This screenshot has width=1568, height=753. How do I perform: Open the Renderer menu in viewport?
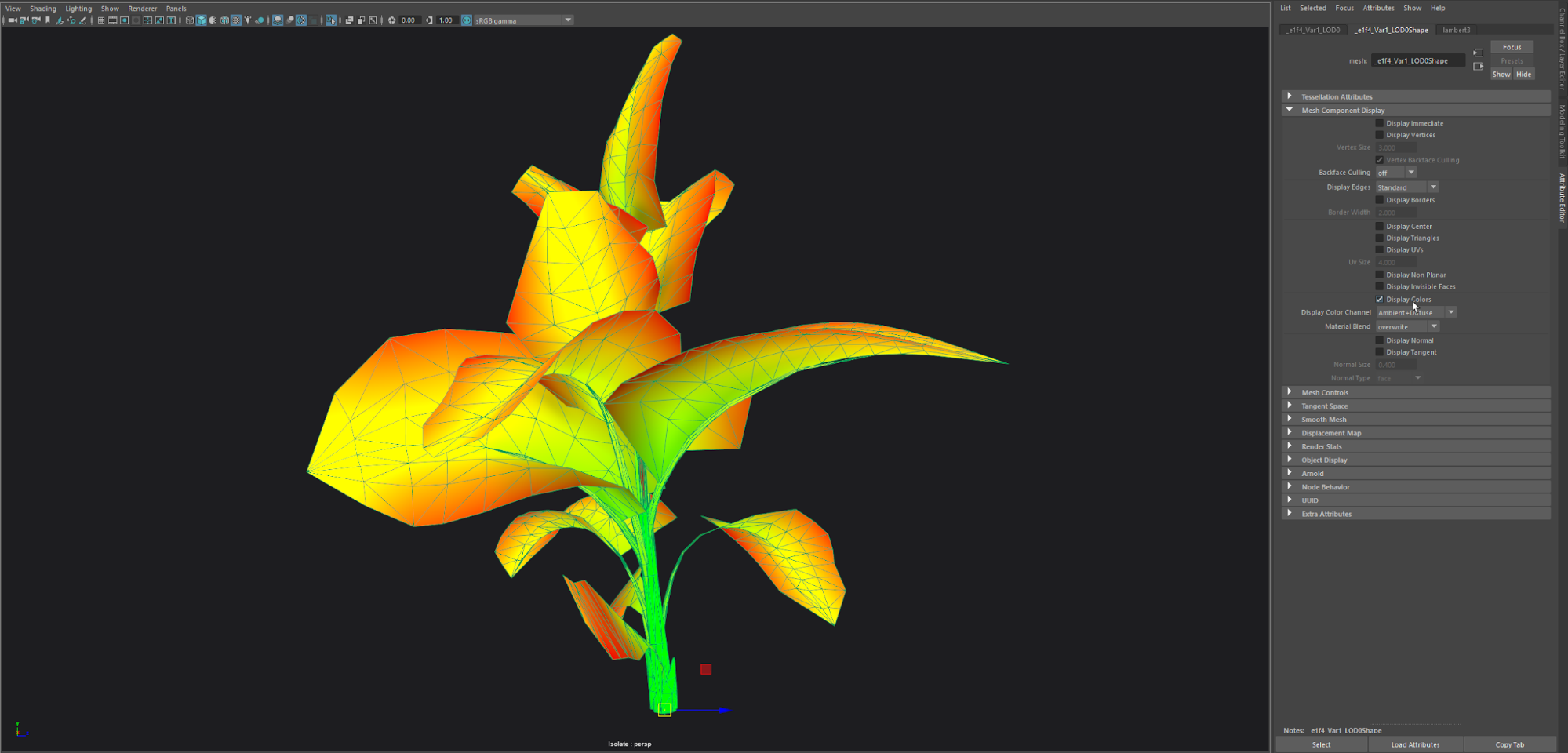(x=143, y=9)
